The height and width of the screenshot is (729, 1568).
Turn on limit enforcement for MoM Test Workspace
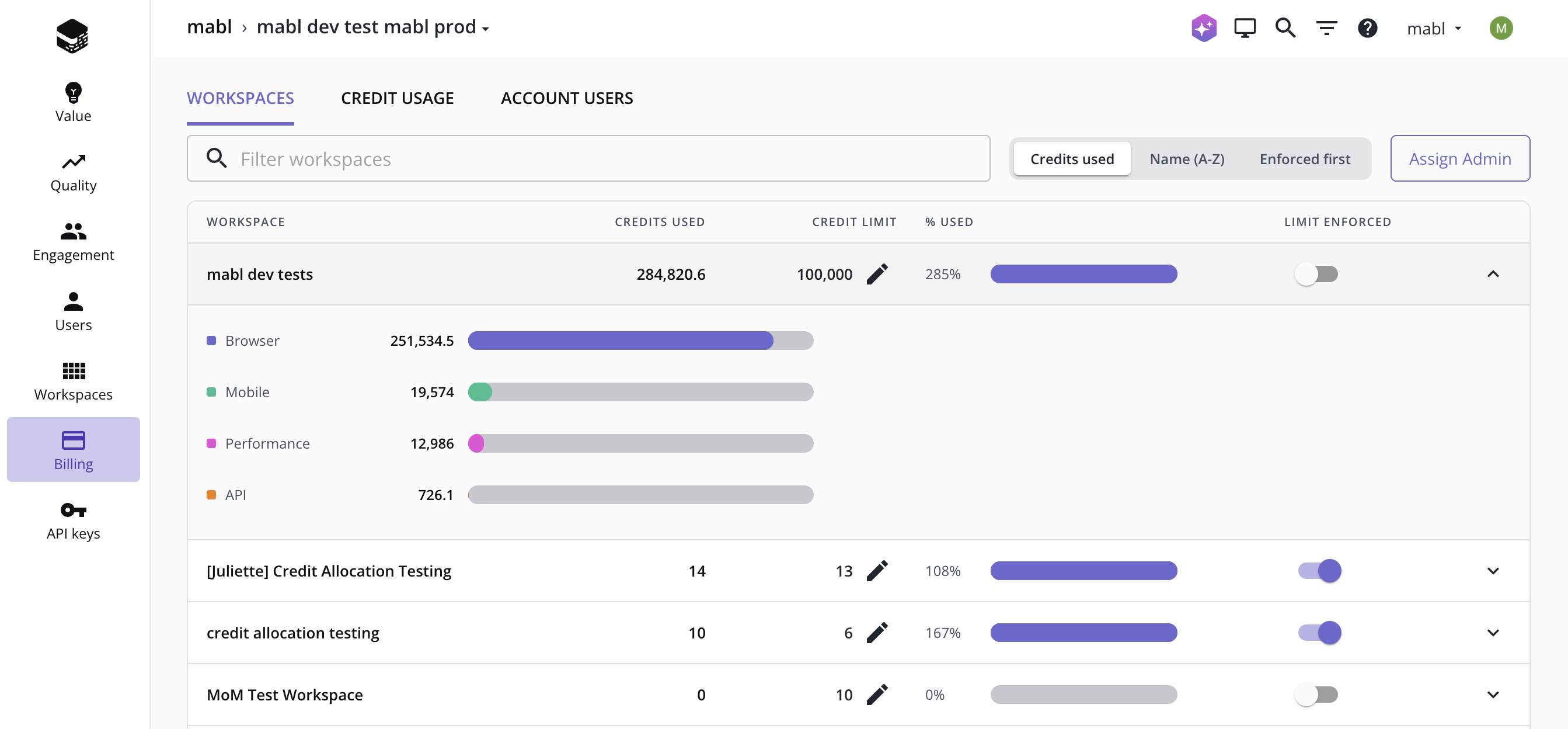coord(1316,695)
